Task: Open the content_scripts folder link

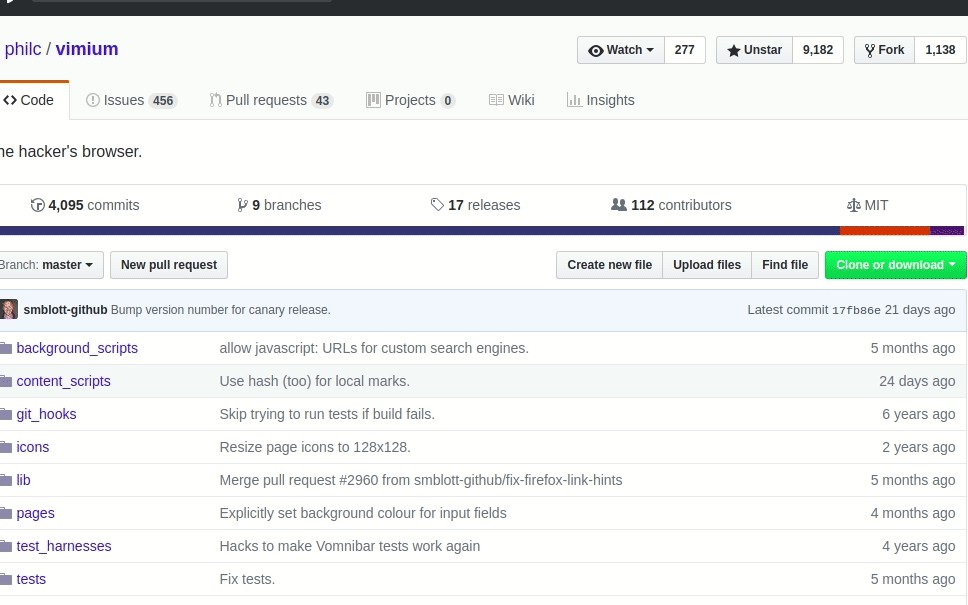Action: tap(63, 381)
